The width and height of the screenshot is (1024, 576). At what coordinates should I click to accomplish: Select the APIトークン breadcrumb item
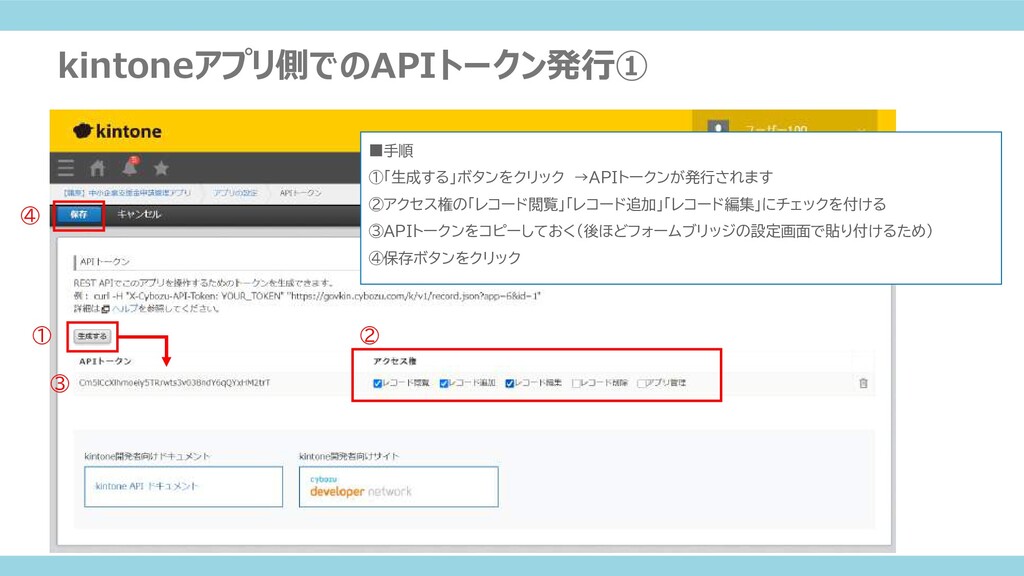300,193
